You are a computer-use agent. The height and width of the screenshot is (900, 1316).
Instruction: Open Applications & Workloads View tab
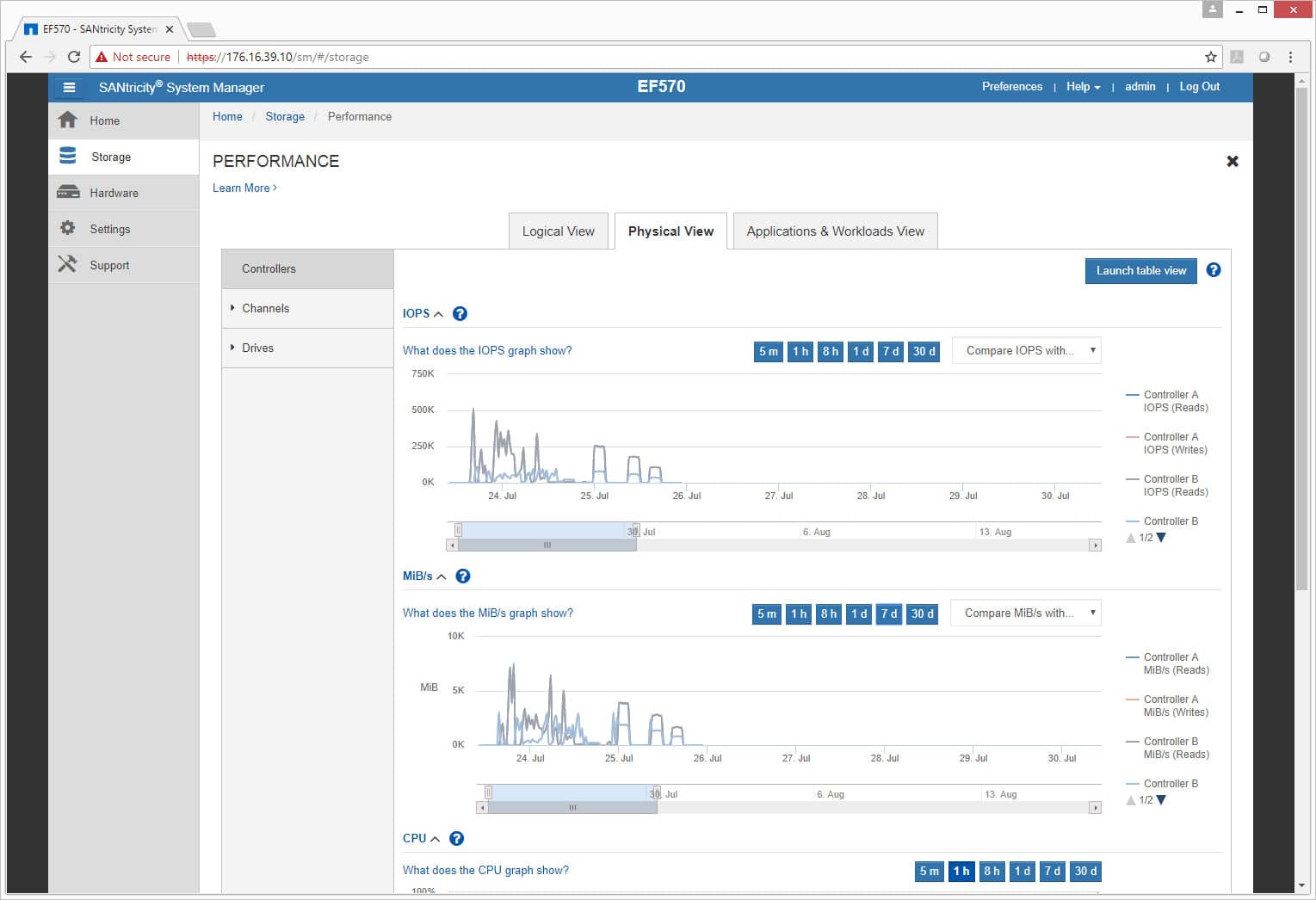[835, 231]
